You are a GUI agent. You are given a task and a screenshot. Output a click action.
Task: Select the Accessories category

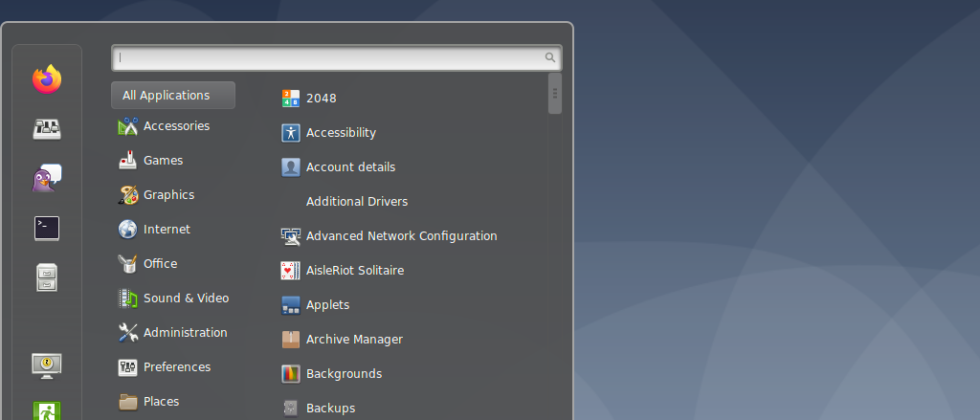[x=175, y=126]
